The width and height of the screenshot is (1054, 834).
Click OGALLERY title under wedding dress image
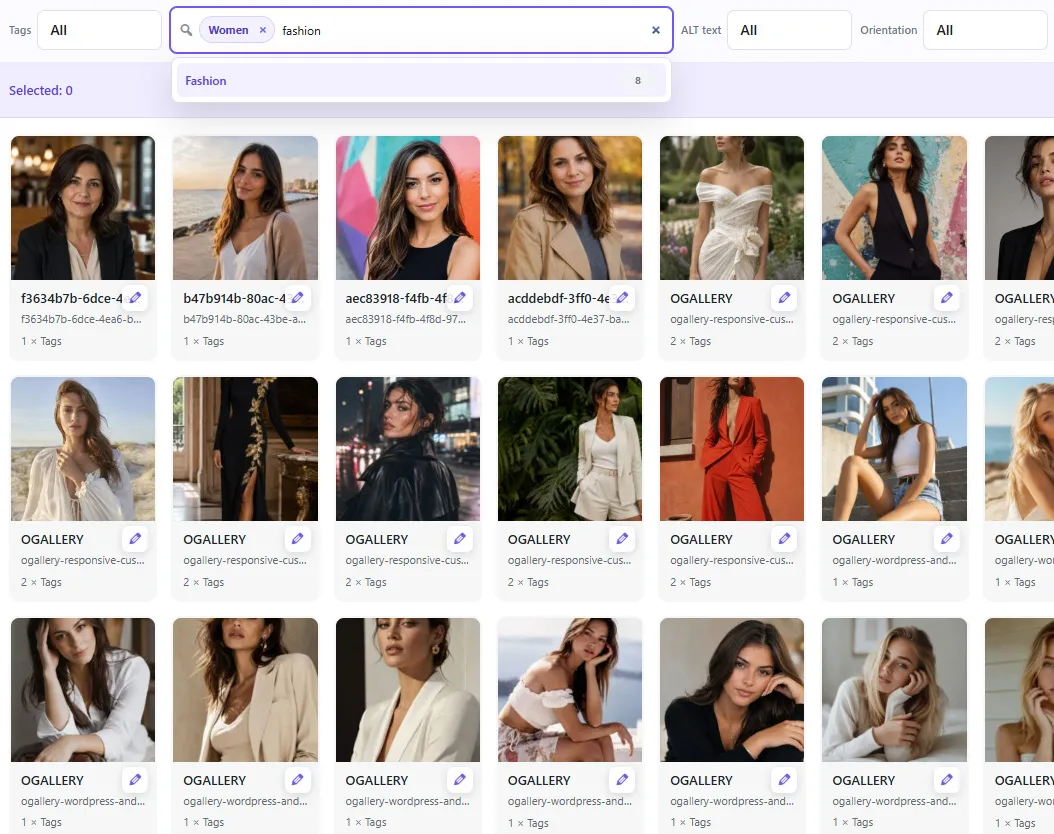(701, 298)
